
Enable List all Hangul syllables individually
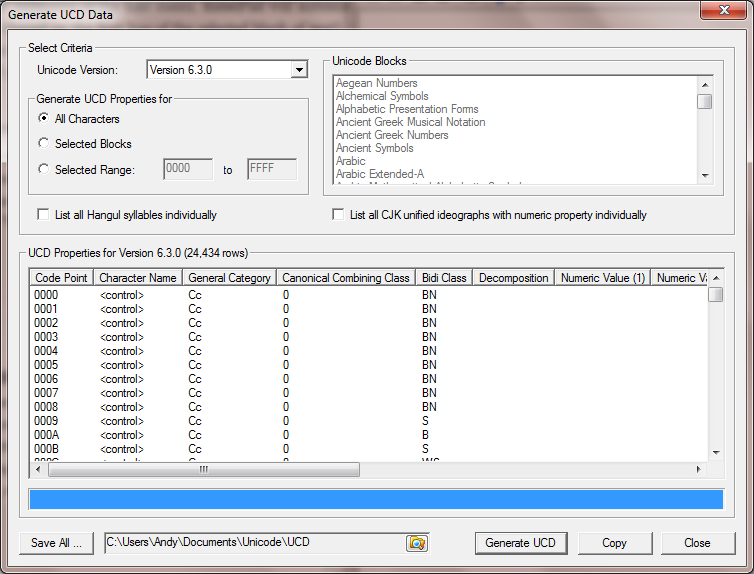[43, 214]
